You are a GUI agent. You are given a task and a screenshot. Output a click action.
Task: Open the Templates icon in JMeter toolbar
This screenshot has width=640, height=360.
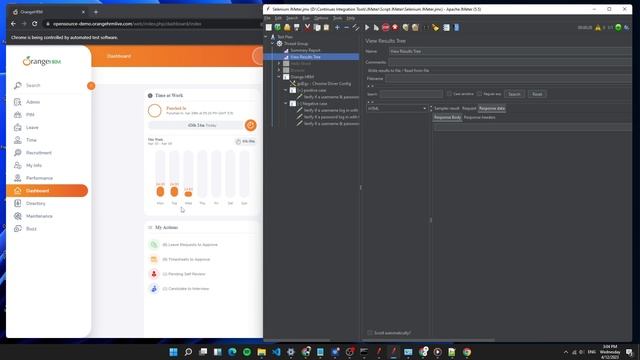(x=278, y=27)
